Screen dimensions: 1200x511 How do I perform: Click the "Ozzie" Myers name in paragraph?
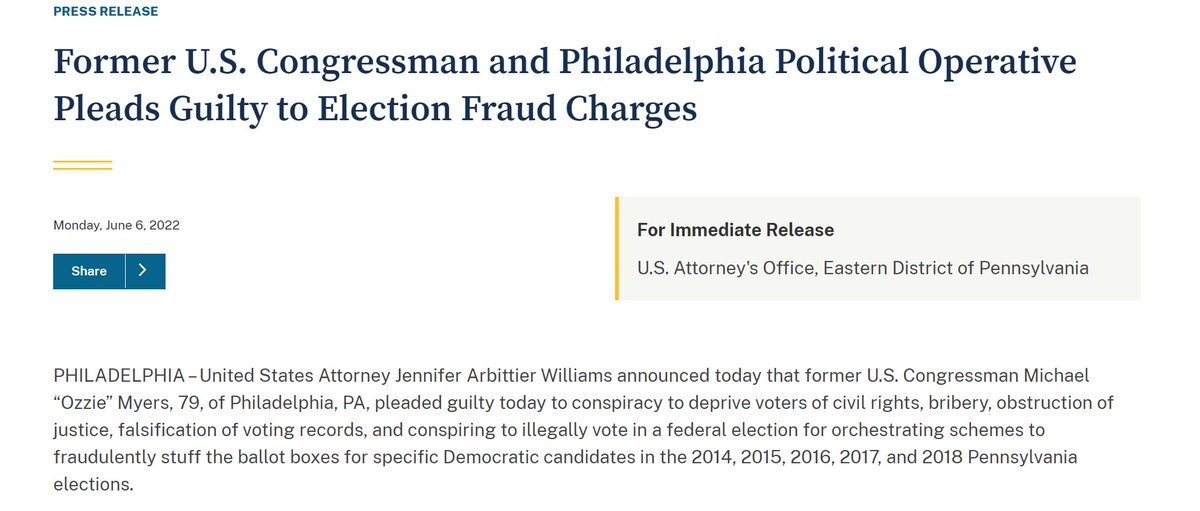[x=111, y=403]
